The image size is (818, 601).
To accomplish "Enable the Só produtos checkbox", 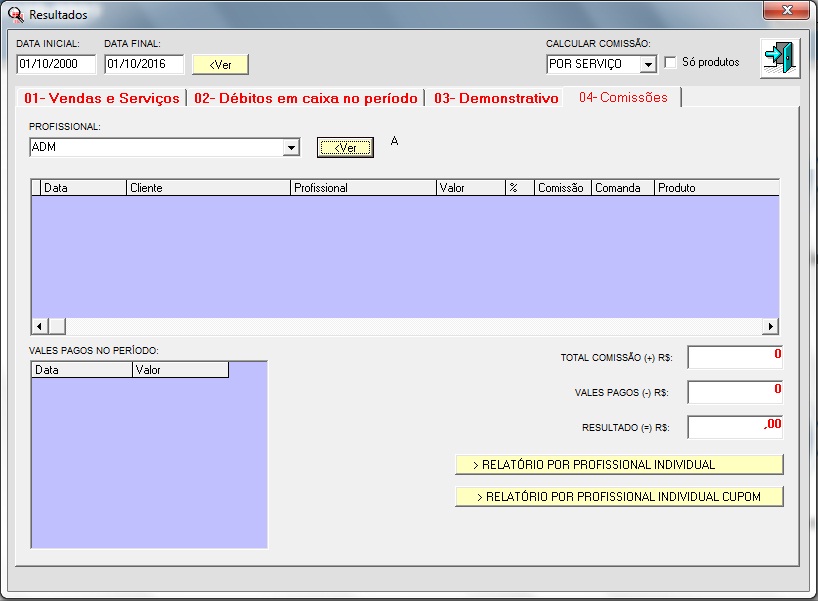I will (671, 63).
